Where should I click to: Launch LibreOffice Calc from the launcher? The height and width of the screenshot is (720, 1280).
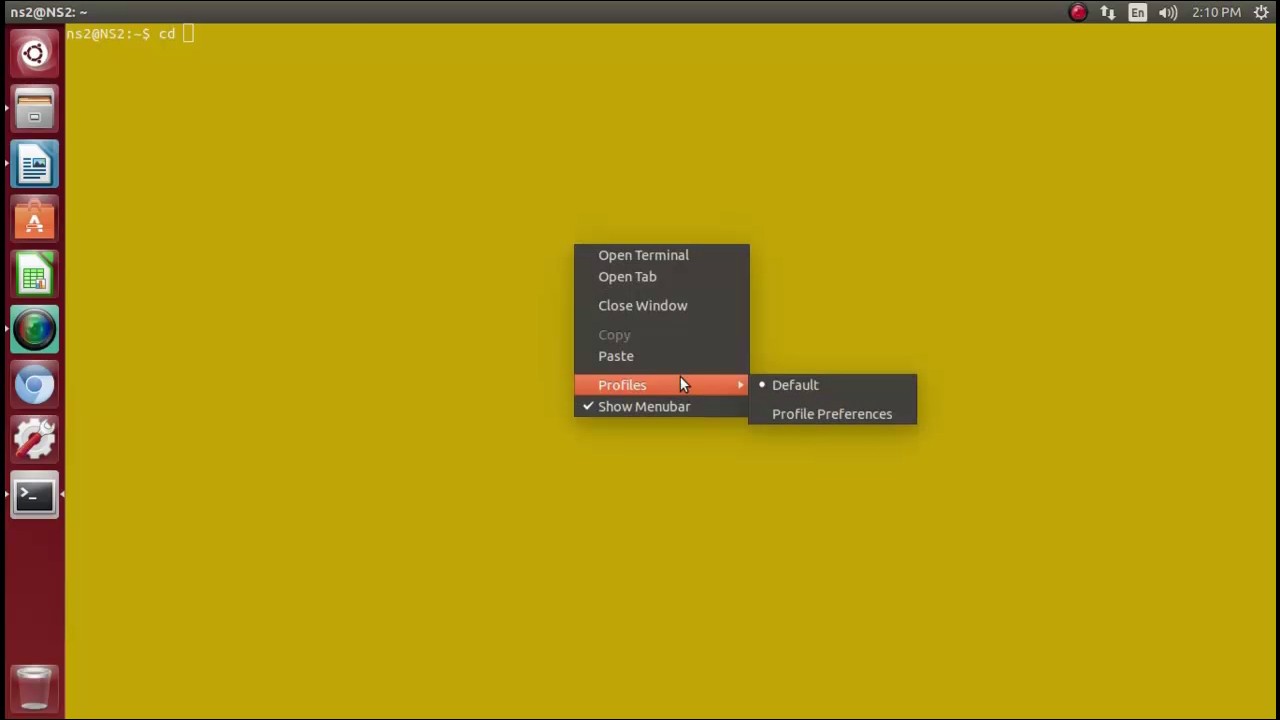34,275
